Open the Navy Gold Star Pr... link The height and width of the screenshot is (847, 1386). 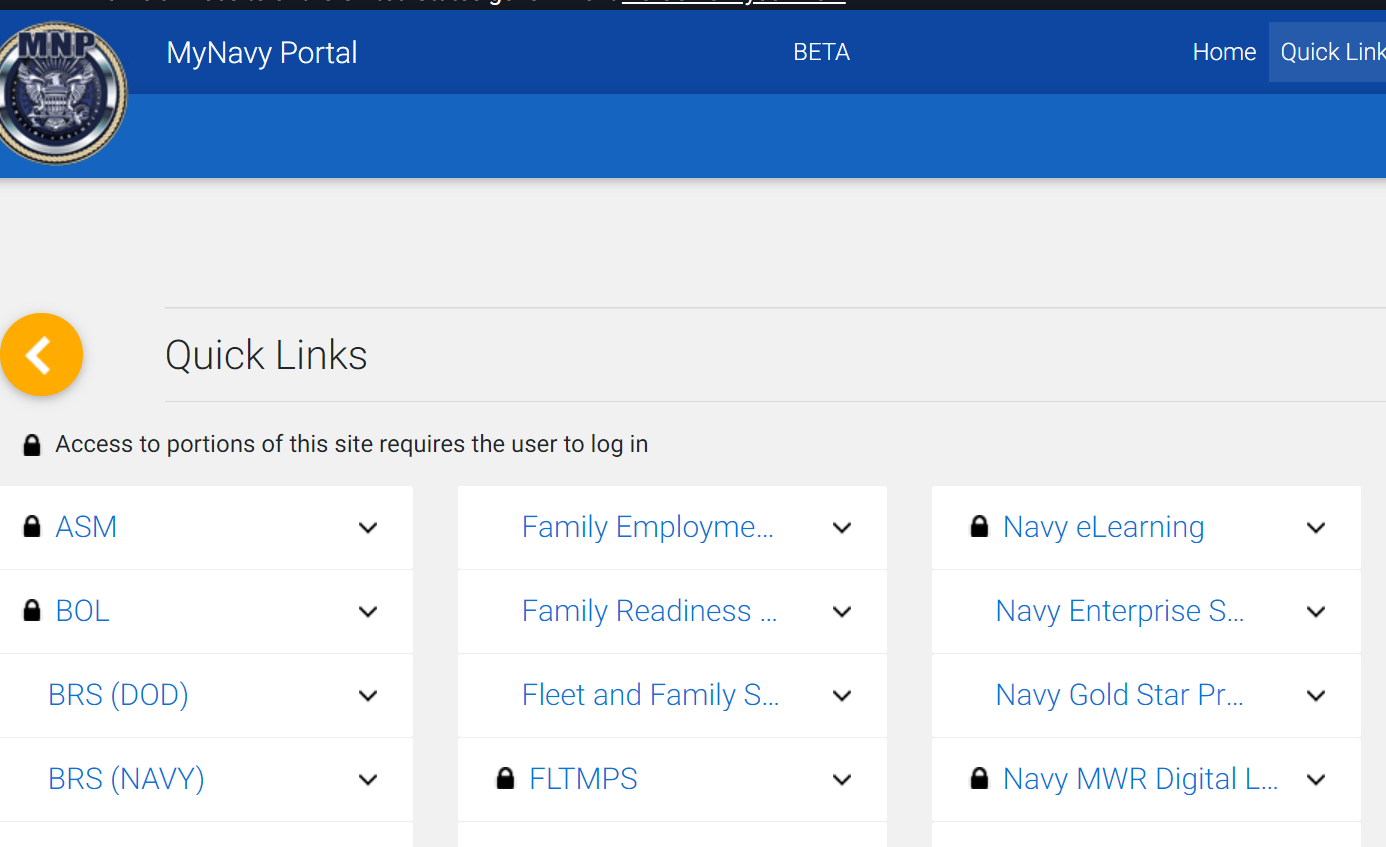tap(1120, 695)
